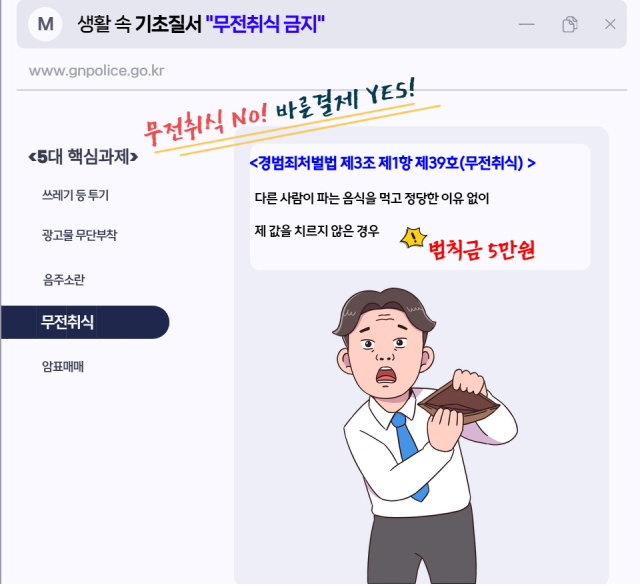Click the <5대 핵심과제> heading

pos(83,156)
